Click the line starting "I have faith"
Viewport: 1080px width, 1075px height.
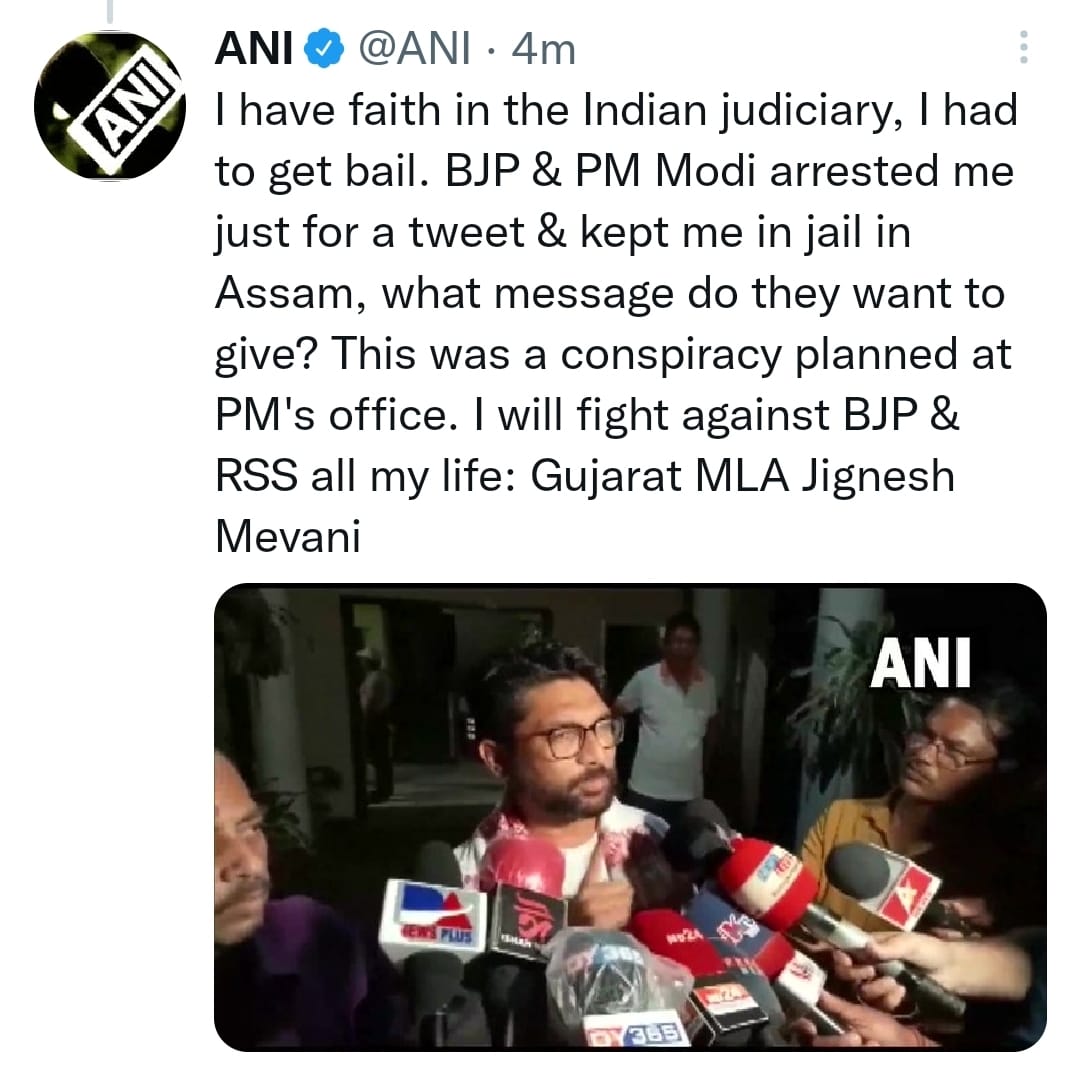tap(615, 112)
